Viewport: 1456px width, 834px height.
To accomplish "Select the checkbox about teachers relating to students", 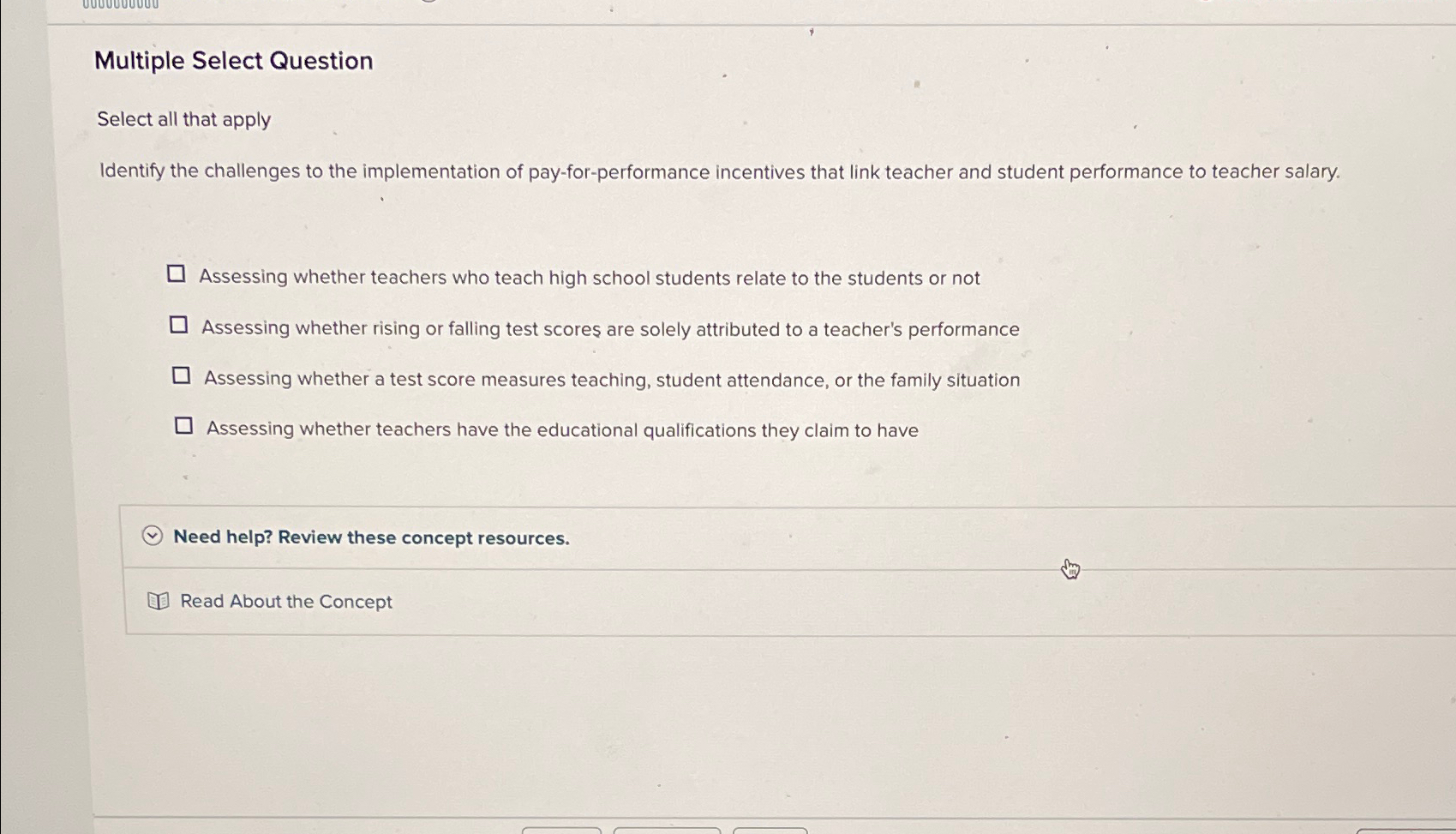I will point(178,273).
